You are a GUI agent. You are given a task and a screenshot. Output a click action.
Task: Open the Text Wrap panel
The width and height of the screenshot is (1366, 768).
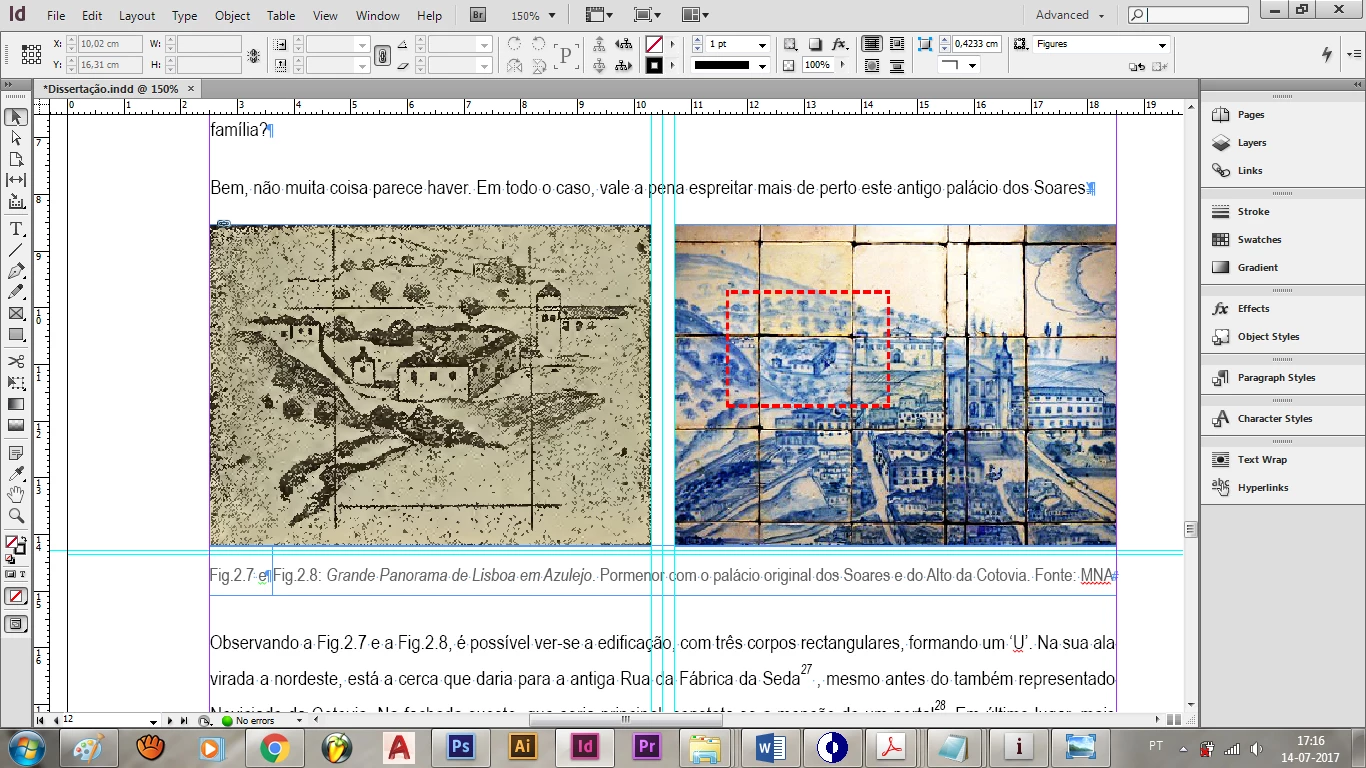(1262, 459)
